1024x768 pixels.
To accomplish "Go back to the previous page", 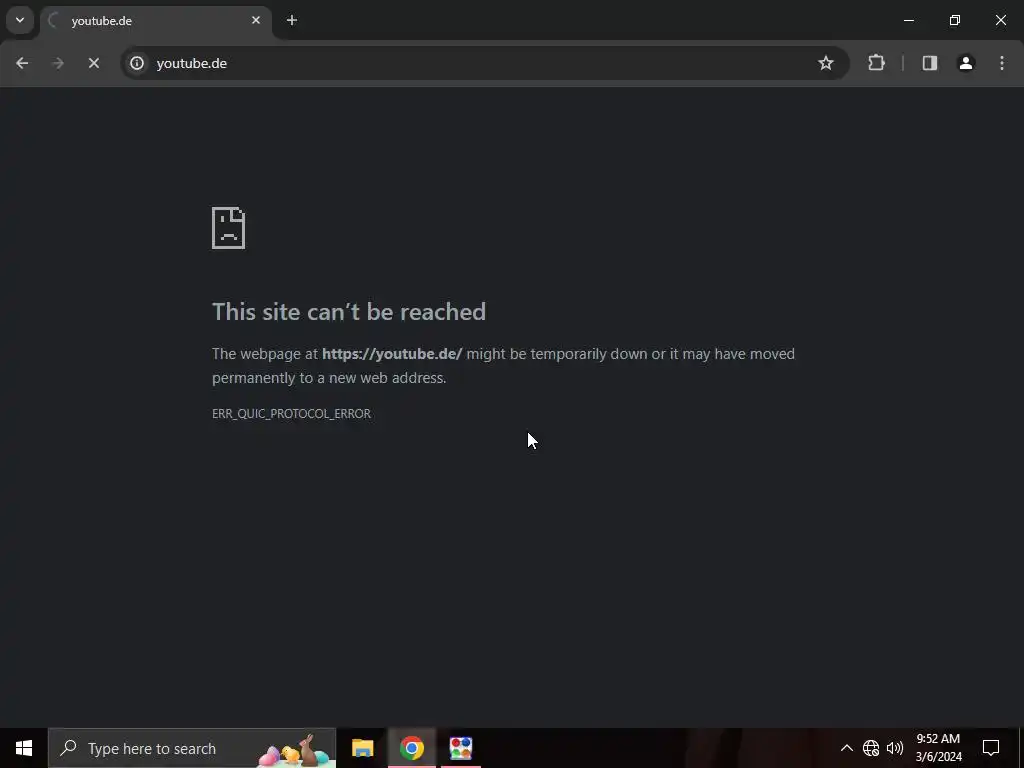I will coord(22,63).
